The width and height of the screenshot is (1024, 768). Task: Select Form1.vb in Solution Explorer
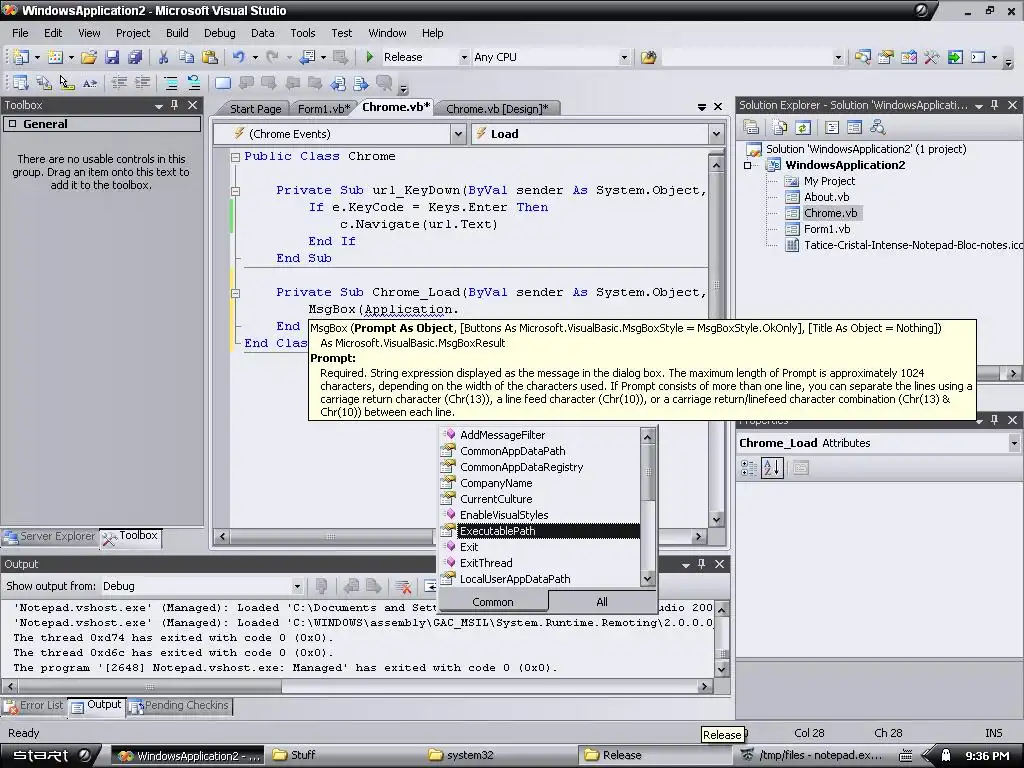coord(827,229)
